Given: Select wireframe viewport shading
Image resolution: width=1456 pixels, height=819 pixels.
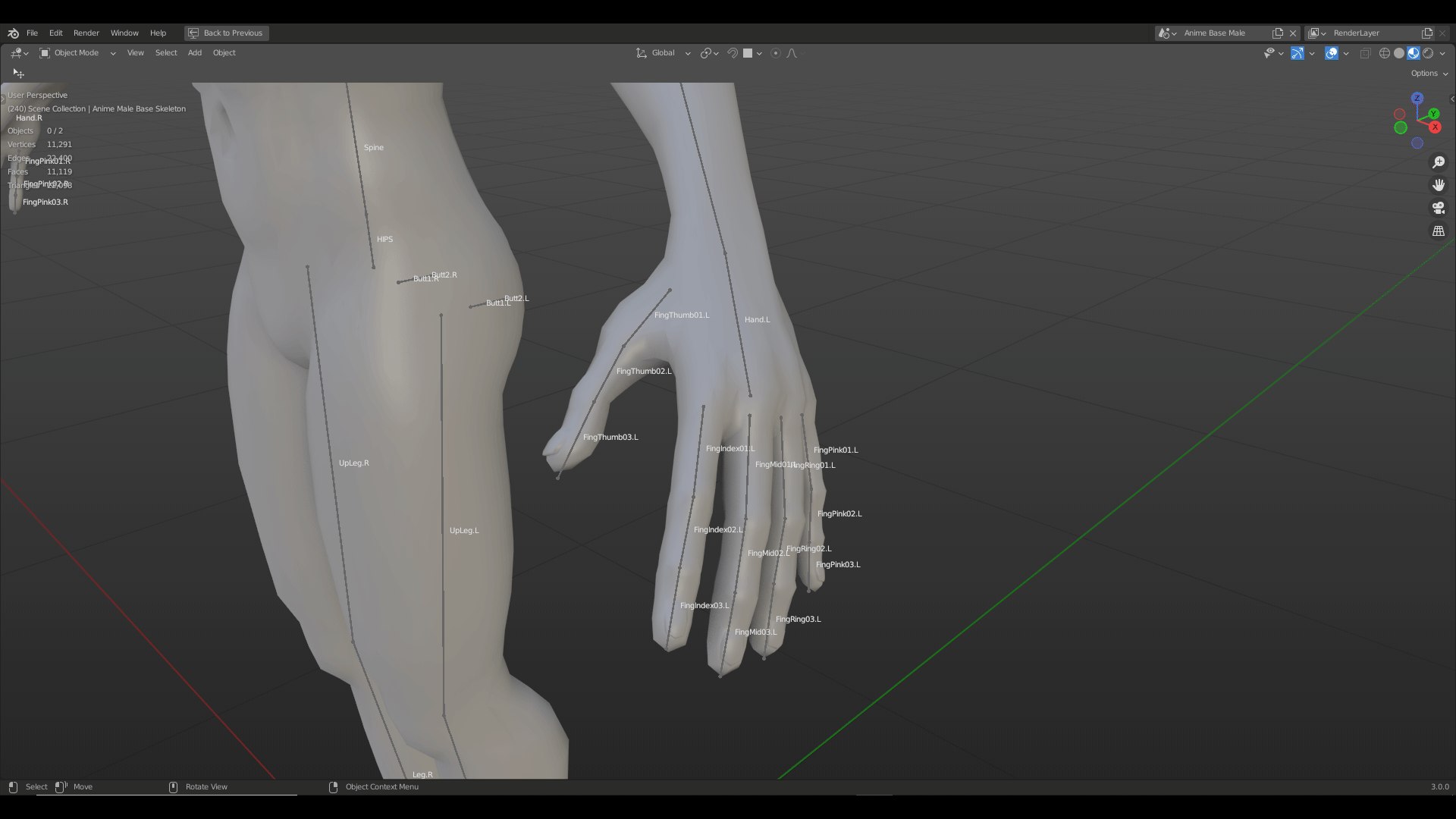Looking at the screenshot, I should pyautogui.click(x=1385, y=53).
